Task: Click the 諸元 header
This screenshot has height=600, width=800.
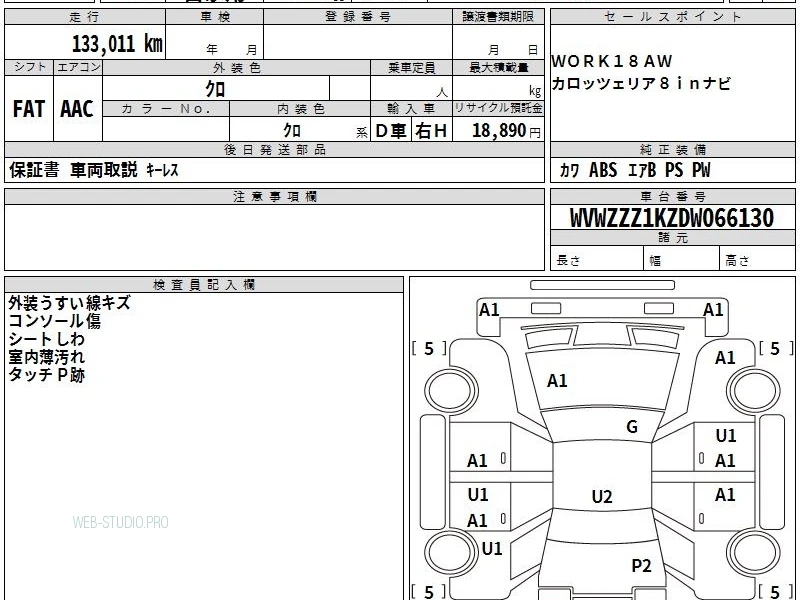Action: [672, 238]
